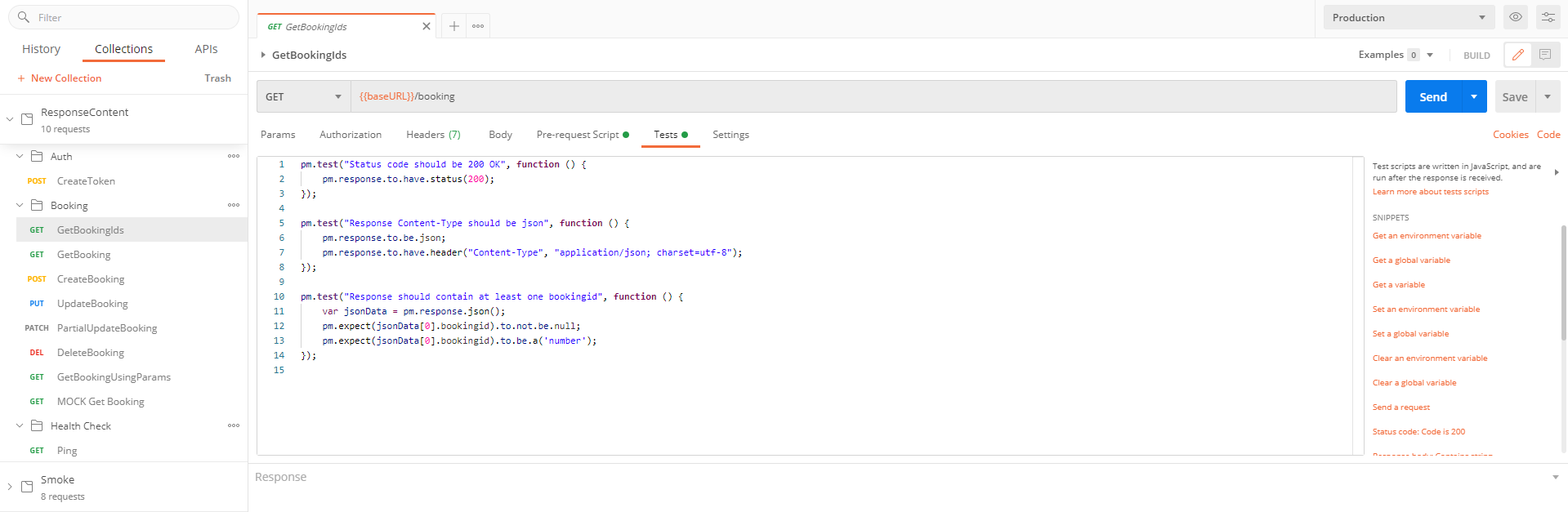Viewport: 1568px width, 512px height.
Task: Insert Get an environment variable snippet
Action: [x=1427, y=236]
